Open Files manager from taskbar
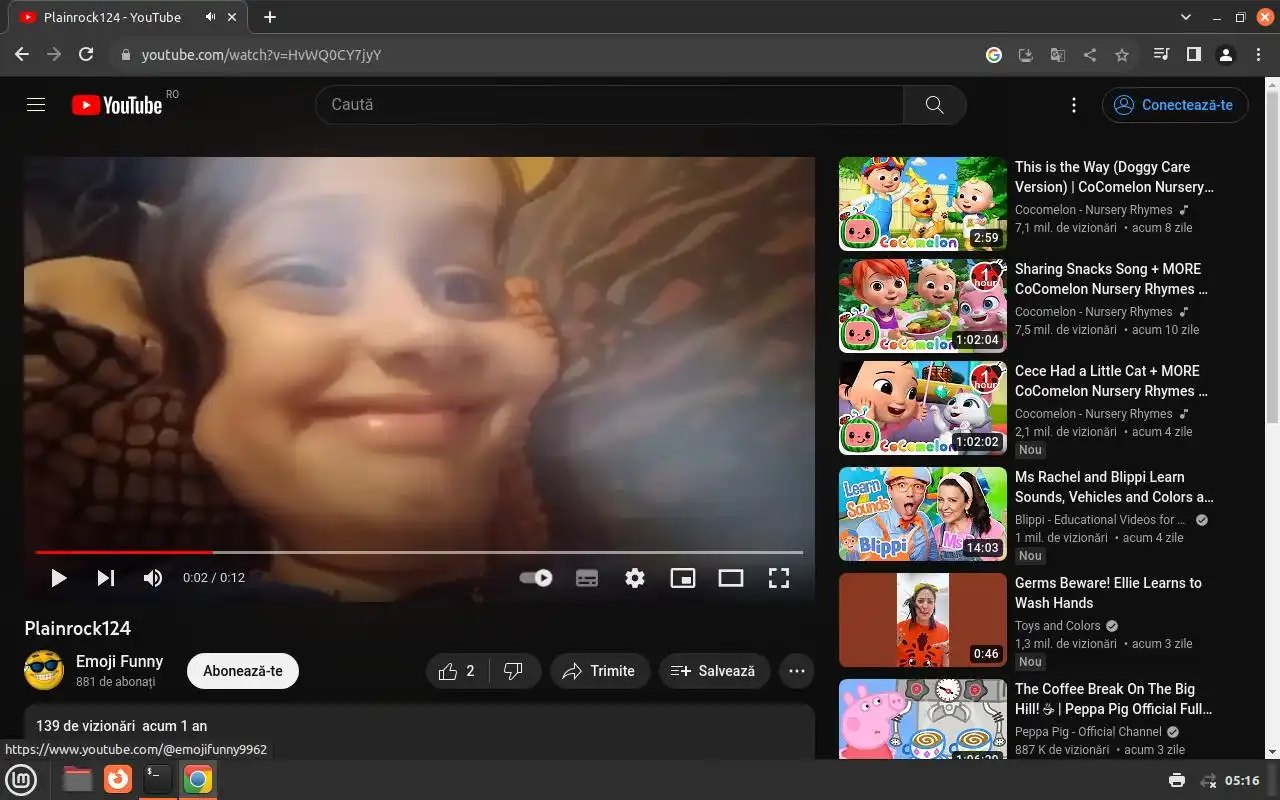Screen dimensions: 1280x800 click(78, 780)
